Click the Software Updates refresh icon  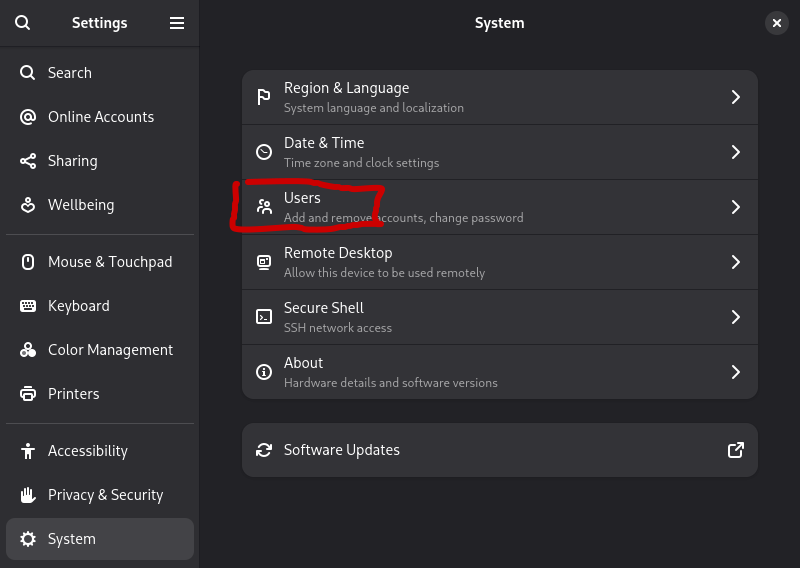[264, 450]
